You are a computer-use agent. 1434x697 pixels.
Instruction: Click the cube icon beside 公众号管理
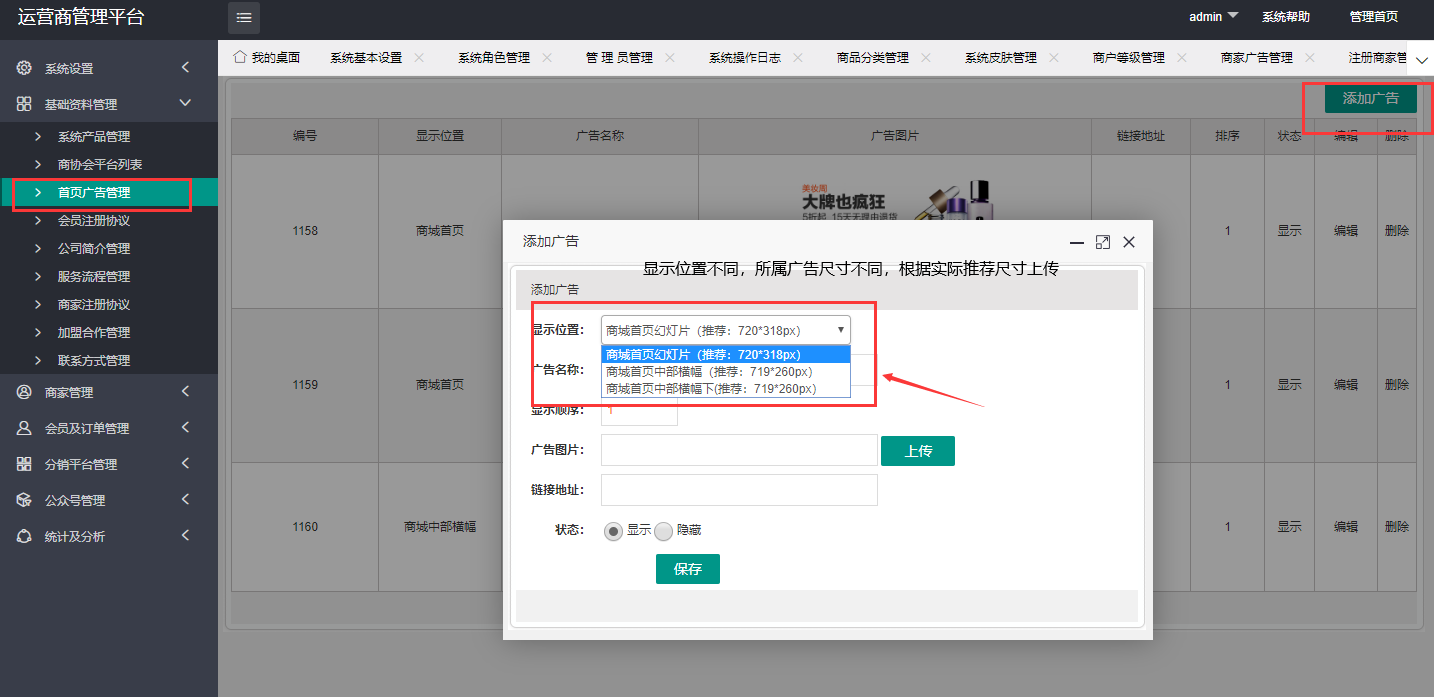point(25,500)
